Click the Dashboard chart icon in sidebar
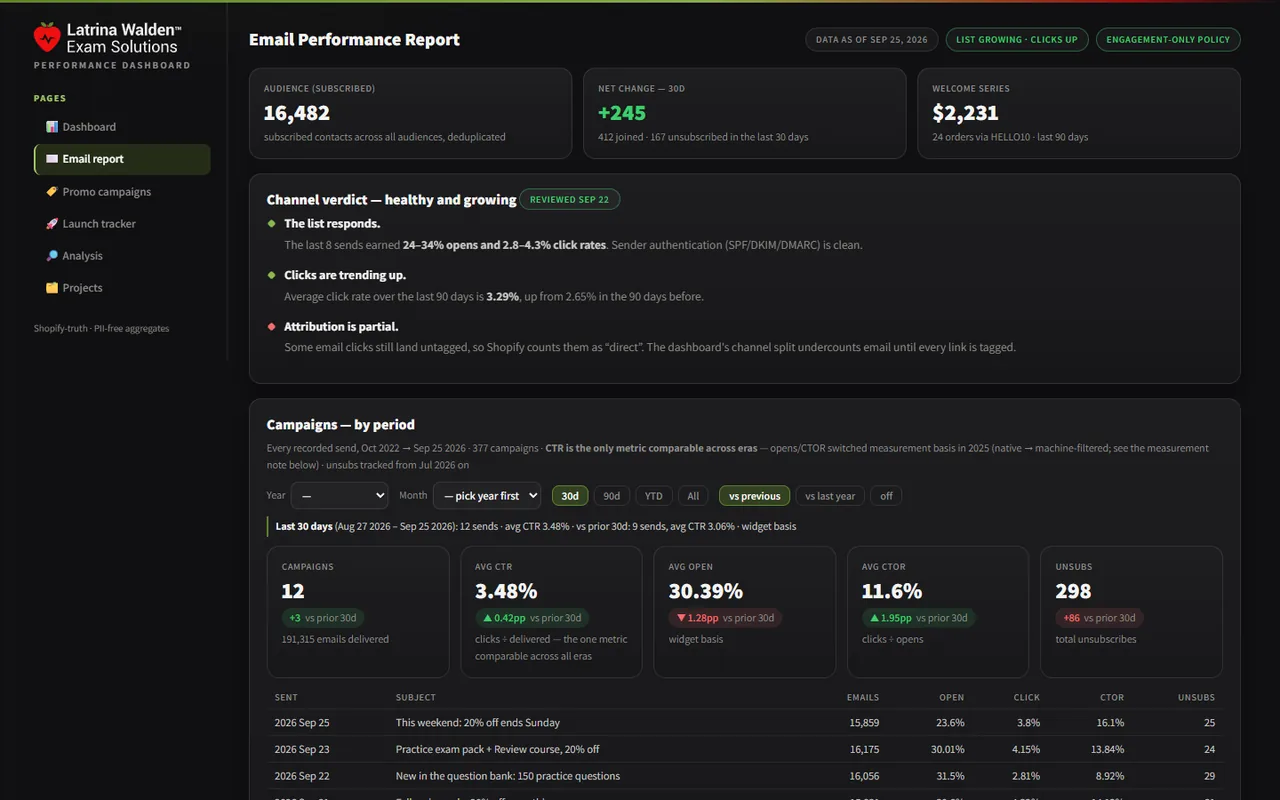The image size is (1280, 800). tap(52, 127)
